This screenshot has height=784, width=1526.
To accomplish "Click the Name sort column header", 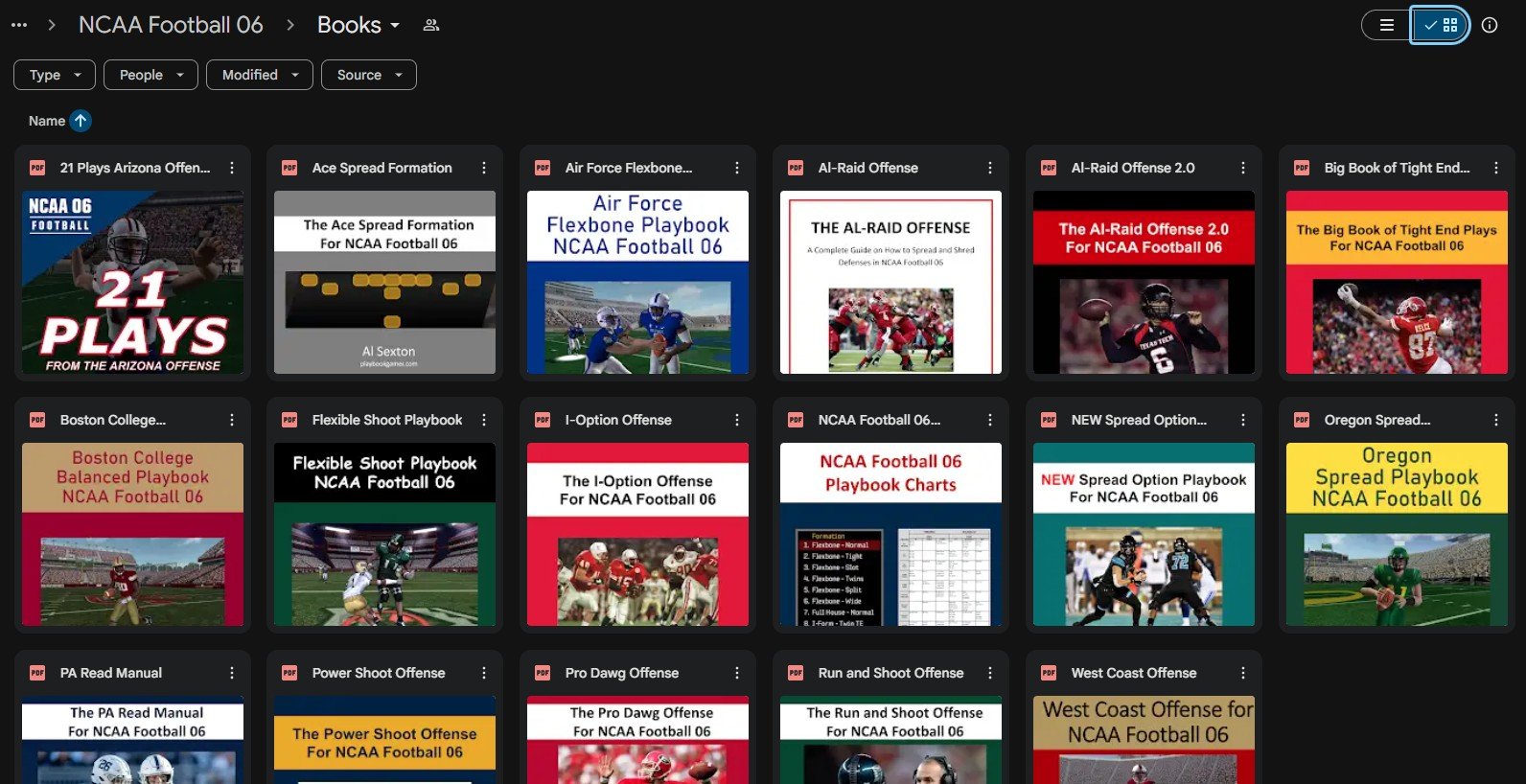I will pyautogui.click(x=47, y=121).
